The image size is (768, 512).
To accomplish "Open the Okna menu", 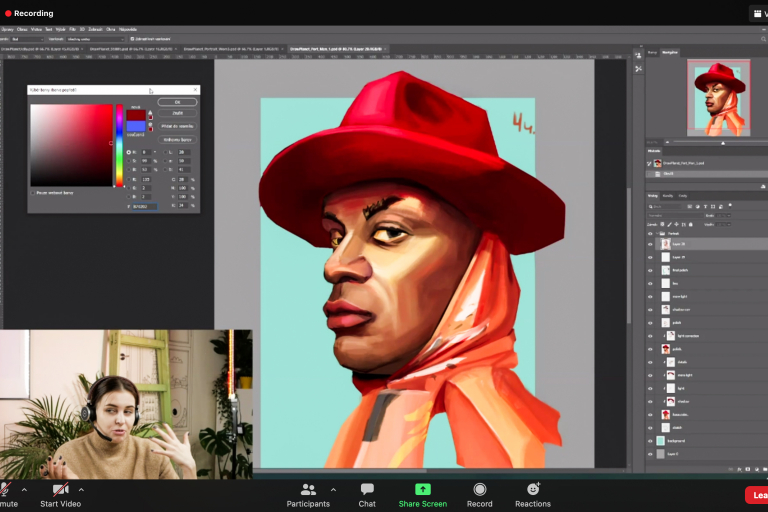I will click(x=111, y=29).
